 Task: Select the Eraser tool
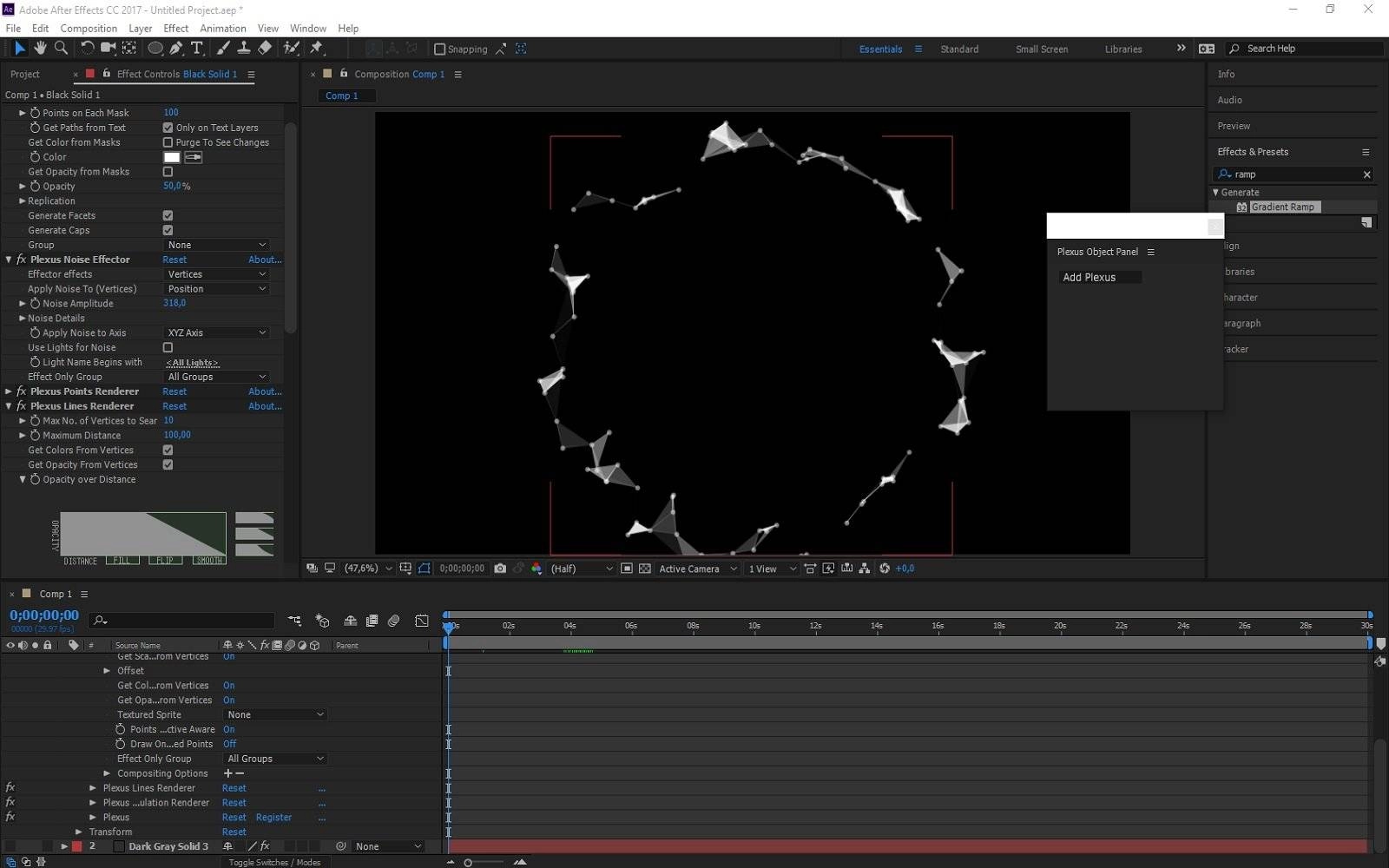pos(265,49)
